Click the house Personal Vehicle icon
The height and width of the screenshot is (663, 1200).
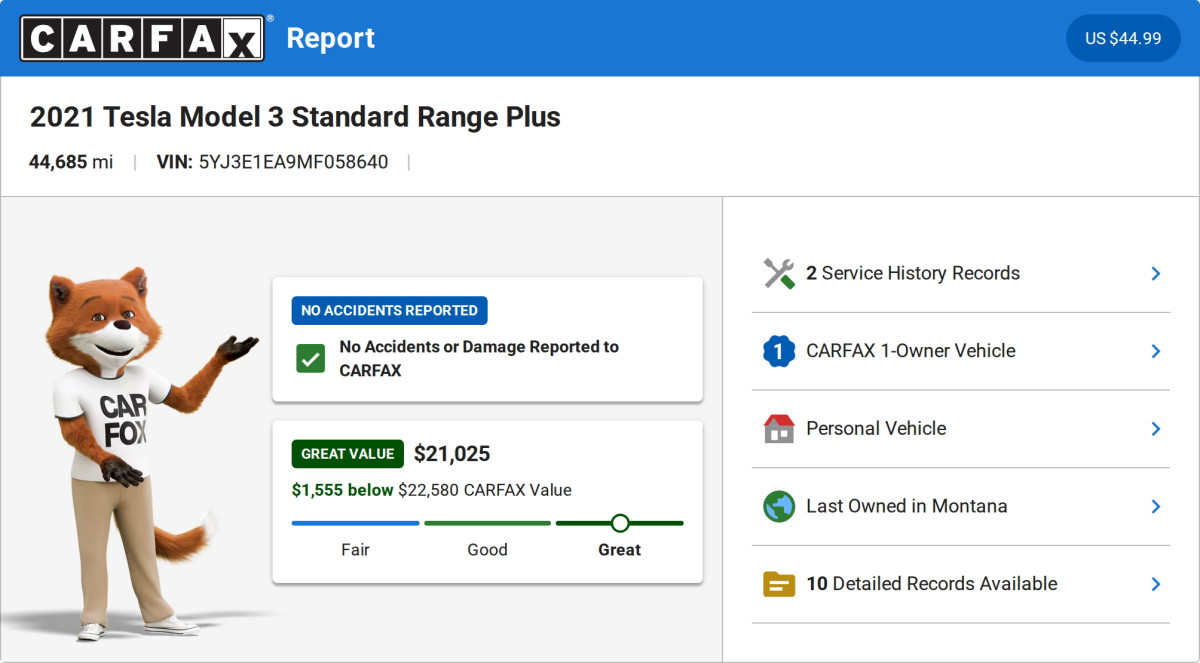pos(778,428)
